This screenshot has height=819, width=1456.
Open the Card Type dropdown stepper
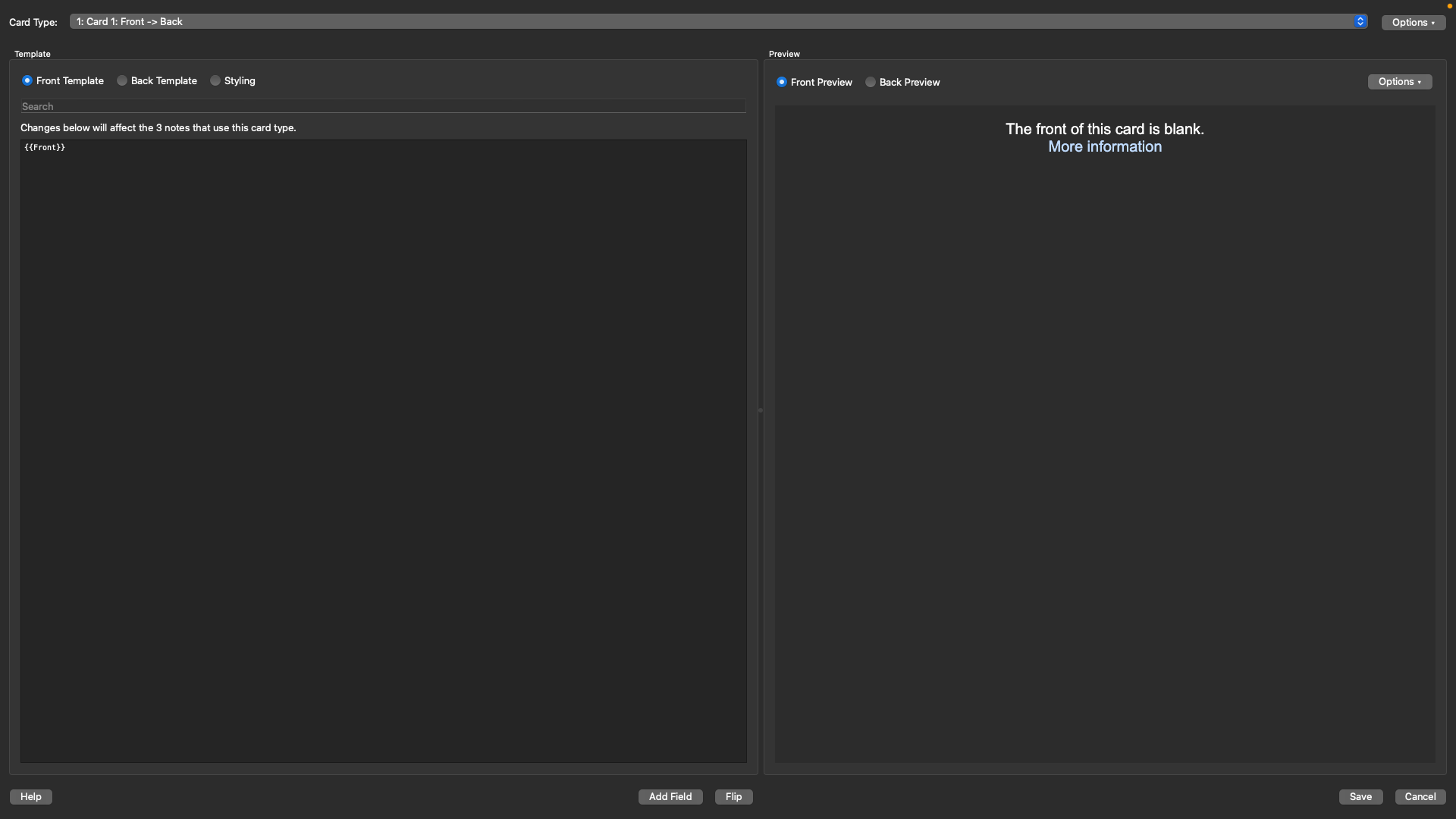(1360, 20)
